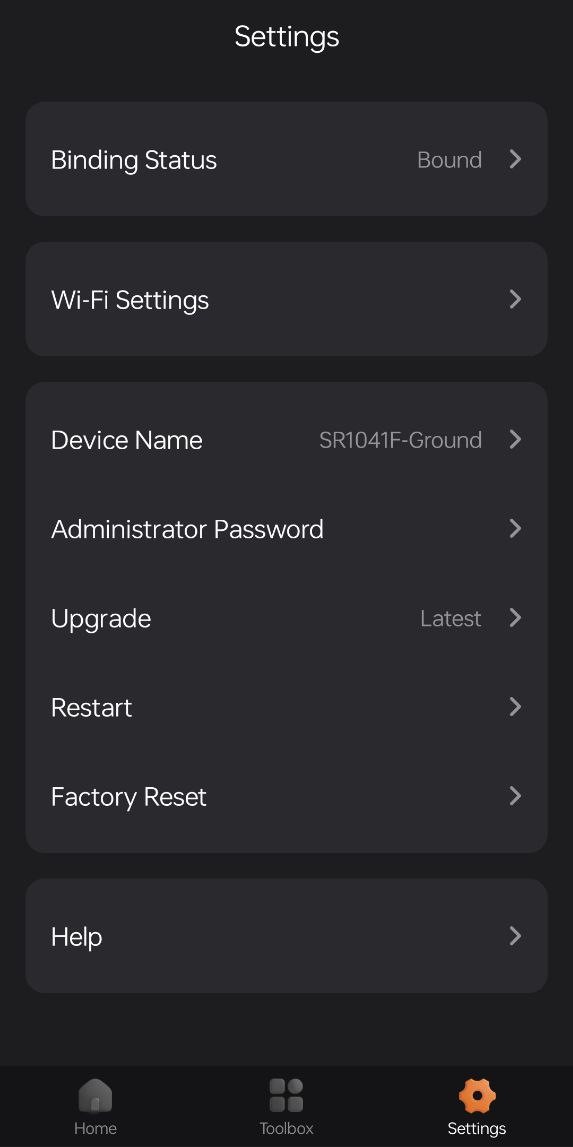Tap the Latest upgrade status text
This screenshot has height=1147, width=573.
(451, 619)
